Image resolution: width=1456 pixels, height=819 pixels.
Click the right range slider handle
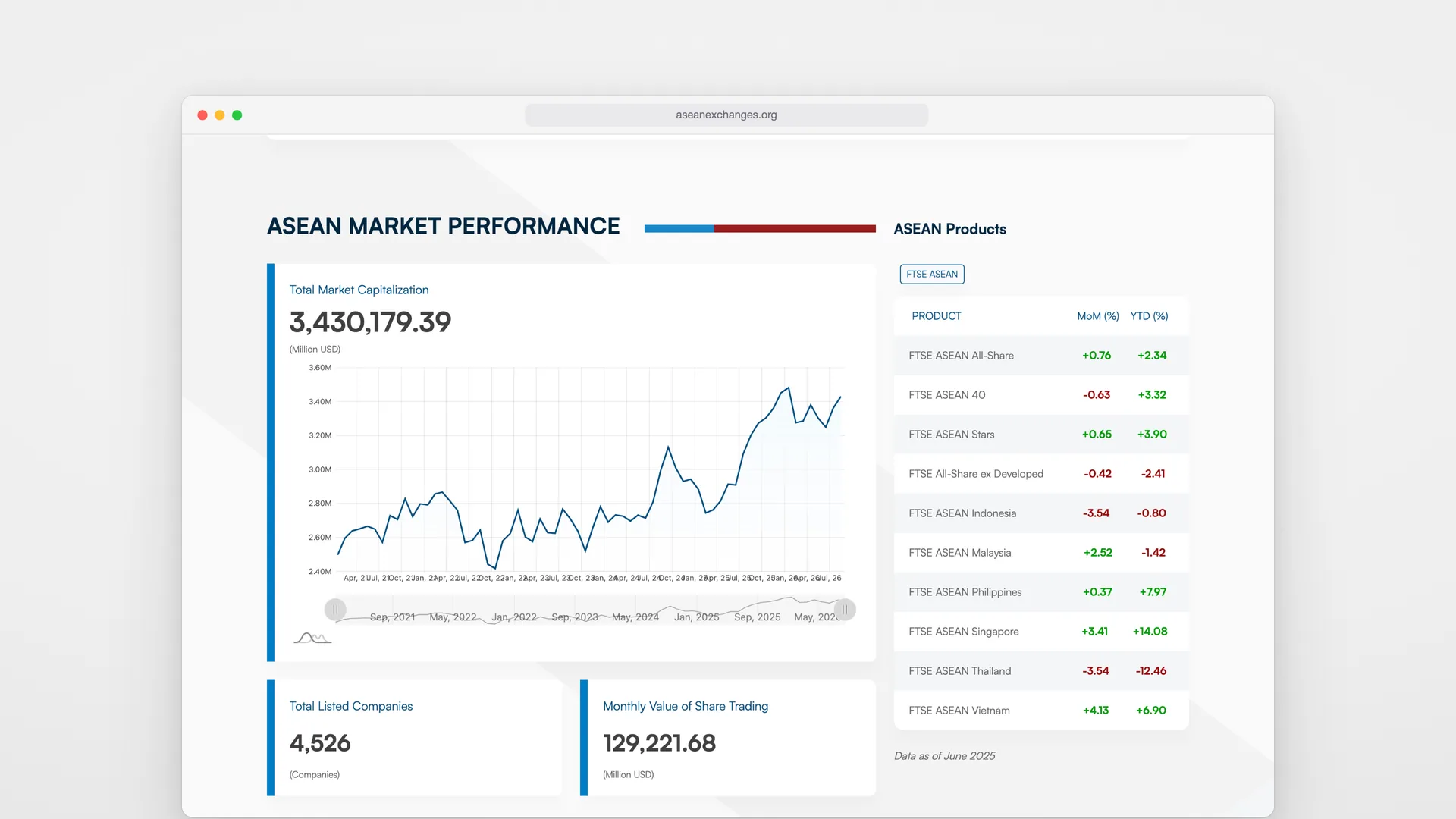click(x=845, y=609)
